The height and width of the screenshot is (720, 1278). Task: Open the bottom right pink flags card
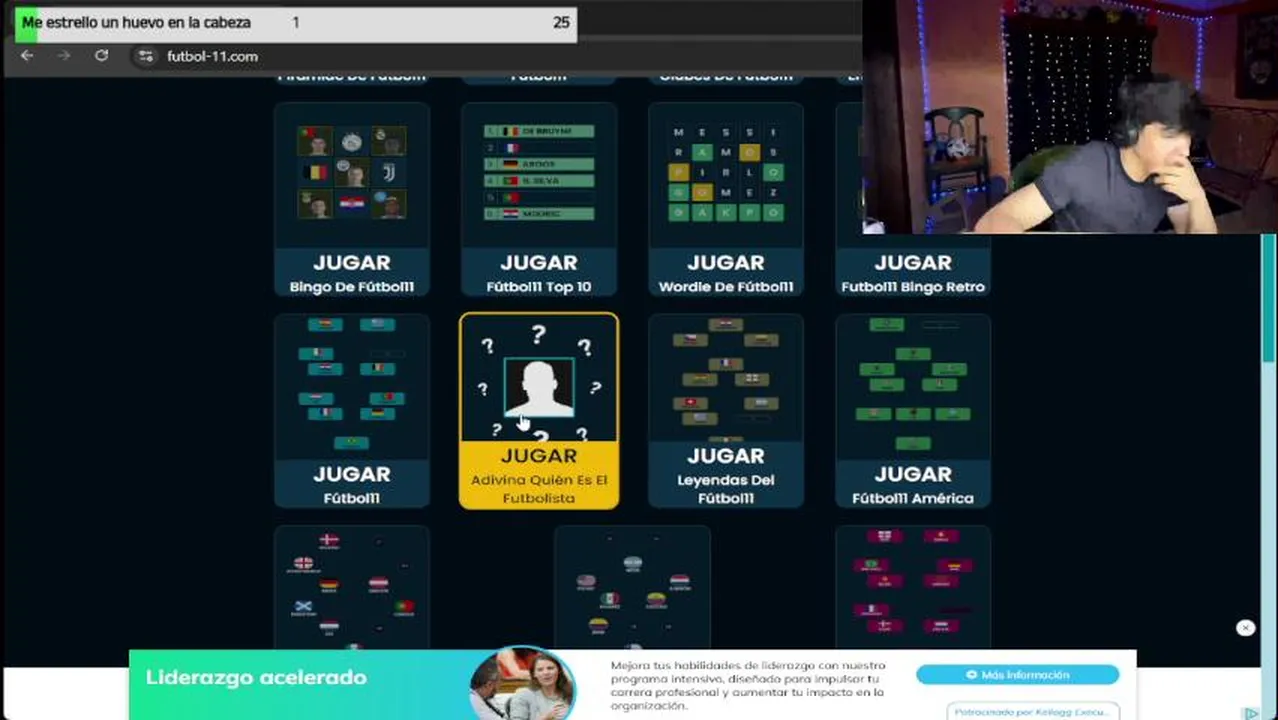[x=913, y=588]
